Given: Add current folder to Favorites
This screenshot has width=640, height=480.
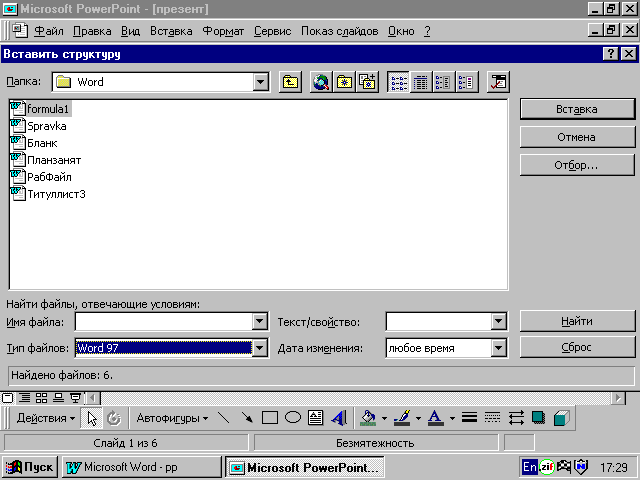Looking at the screenshot, I should click(367, 82).
